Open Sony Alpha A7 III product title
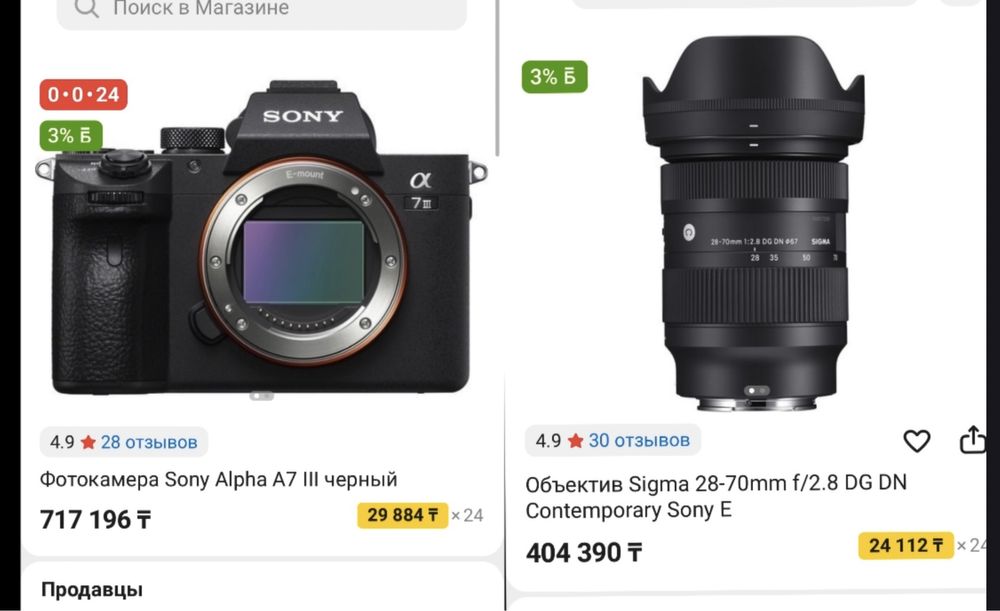Screen dimensions: 1000x611 point(219,479)
